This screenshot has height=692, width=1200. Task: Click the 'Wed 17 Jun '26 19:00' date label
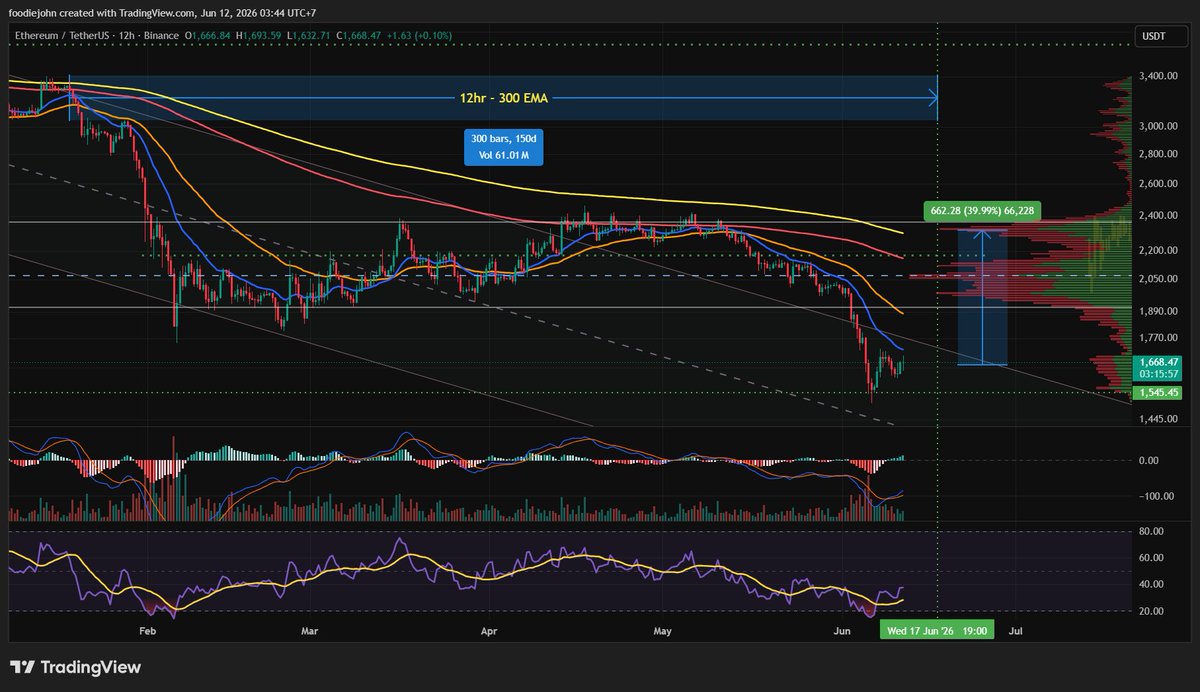pyautogui.click(x=936, y=631)
